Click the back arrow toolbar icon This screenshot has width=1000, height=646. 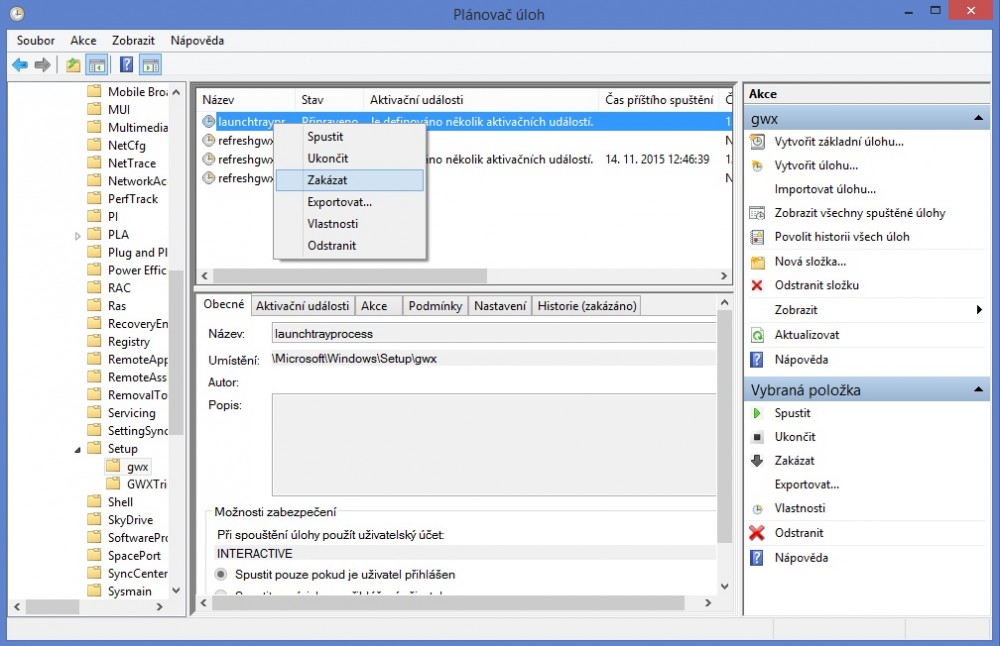coord(19,65)
